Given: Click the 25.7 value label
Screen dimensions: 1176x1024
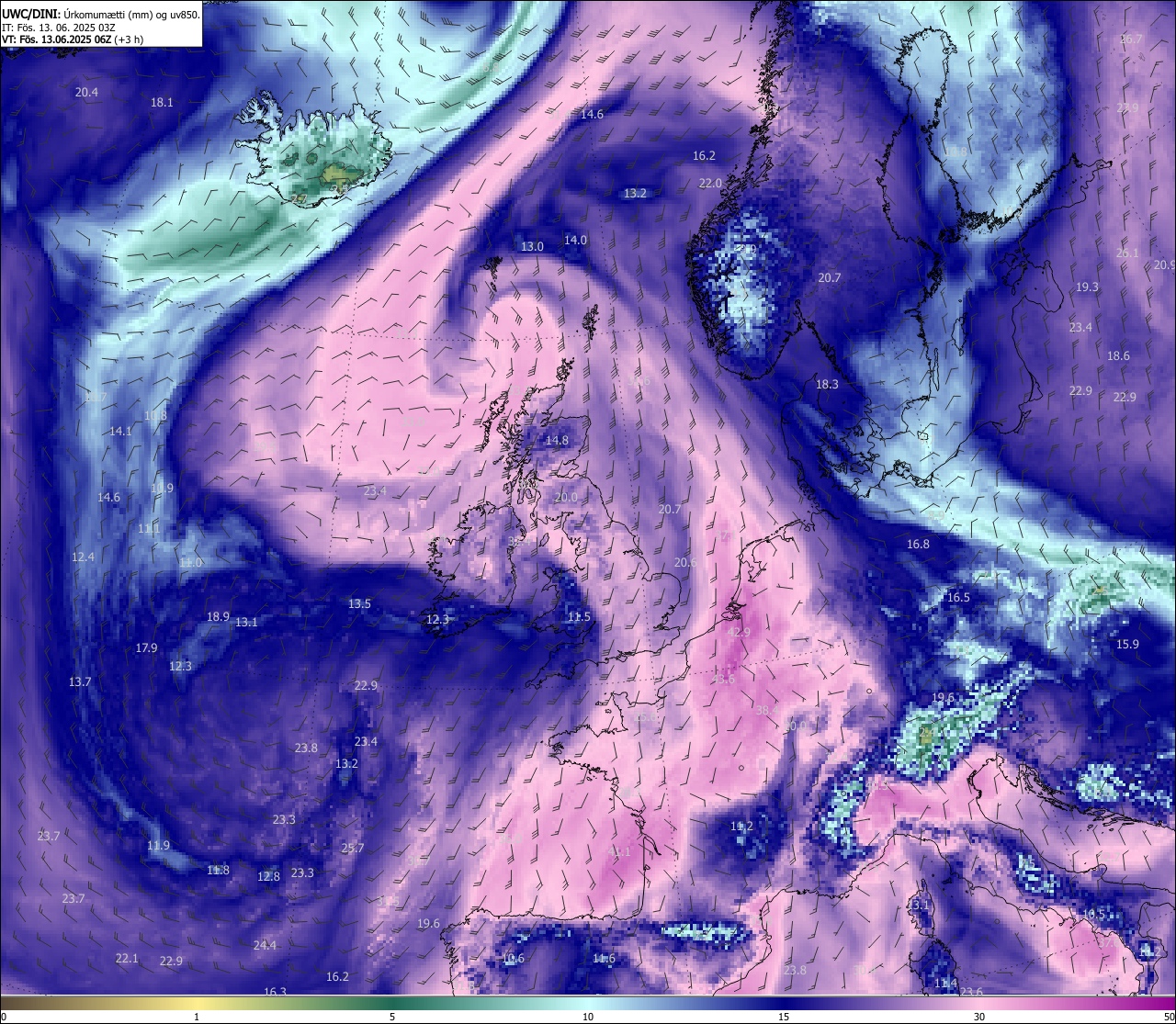Looking at the screenshot, I should (352, 849).
